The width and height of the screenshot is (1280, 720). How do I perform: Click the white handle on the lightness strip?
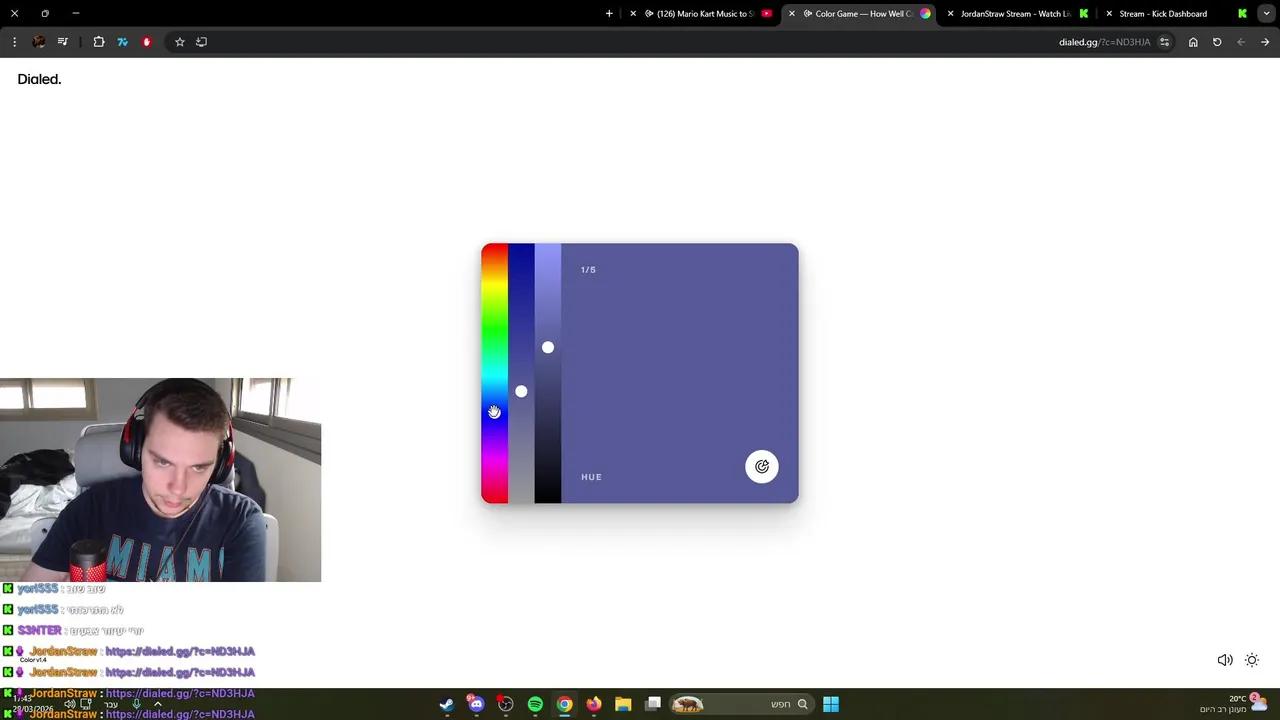click(x=548, y=347)
